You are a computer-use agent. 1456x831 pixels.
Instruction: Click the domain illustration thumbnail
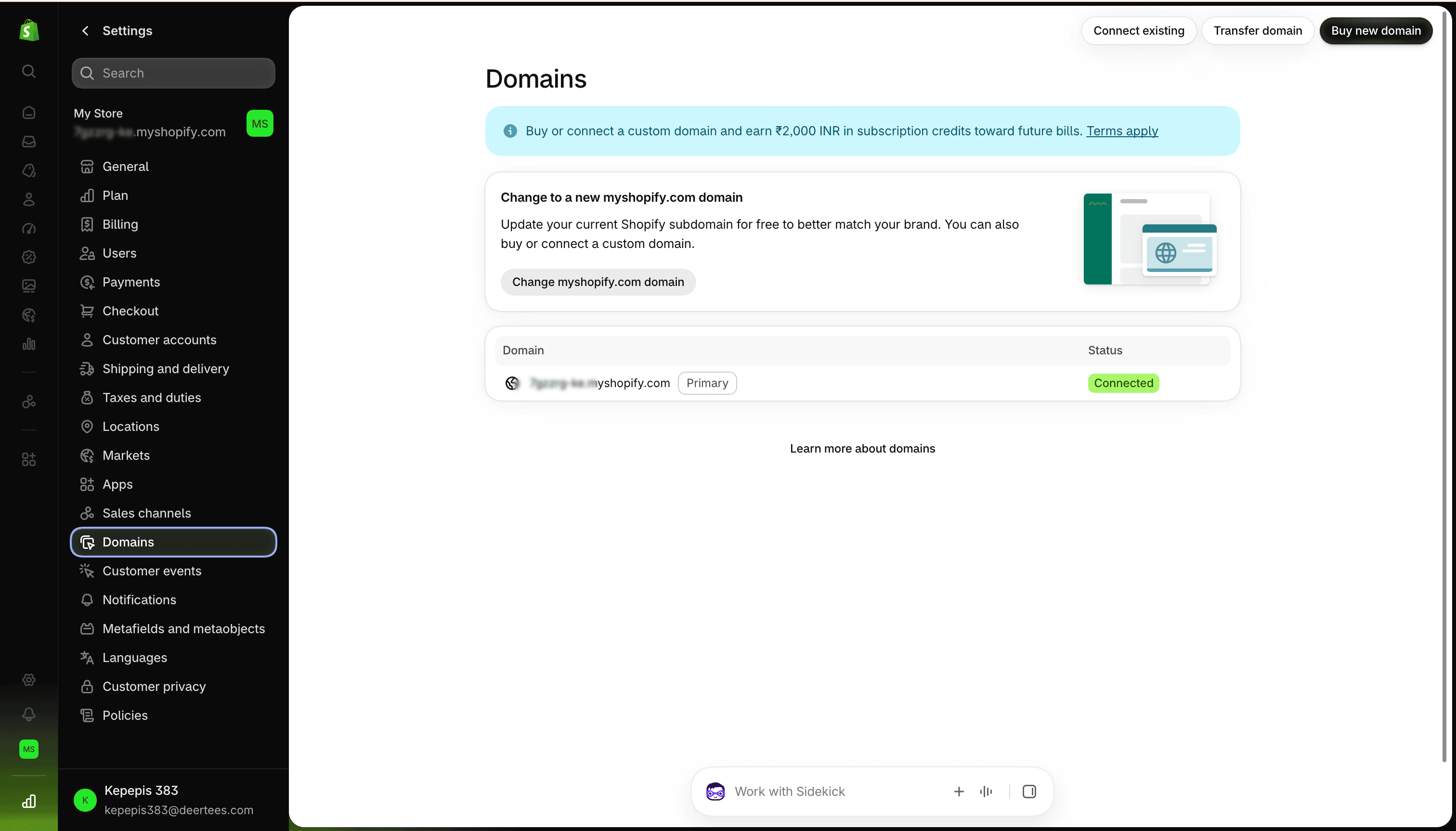point(1150,239)
